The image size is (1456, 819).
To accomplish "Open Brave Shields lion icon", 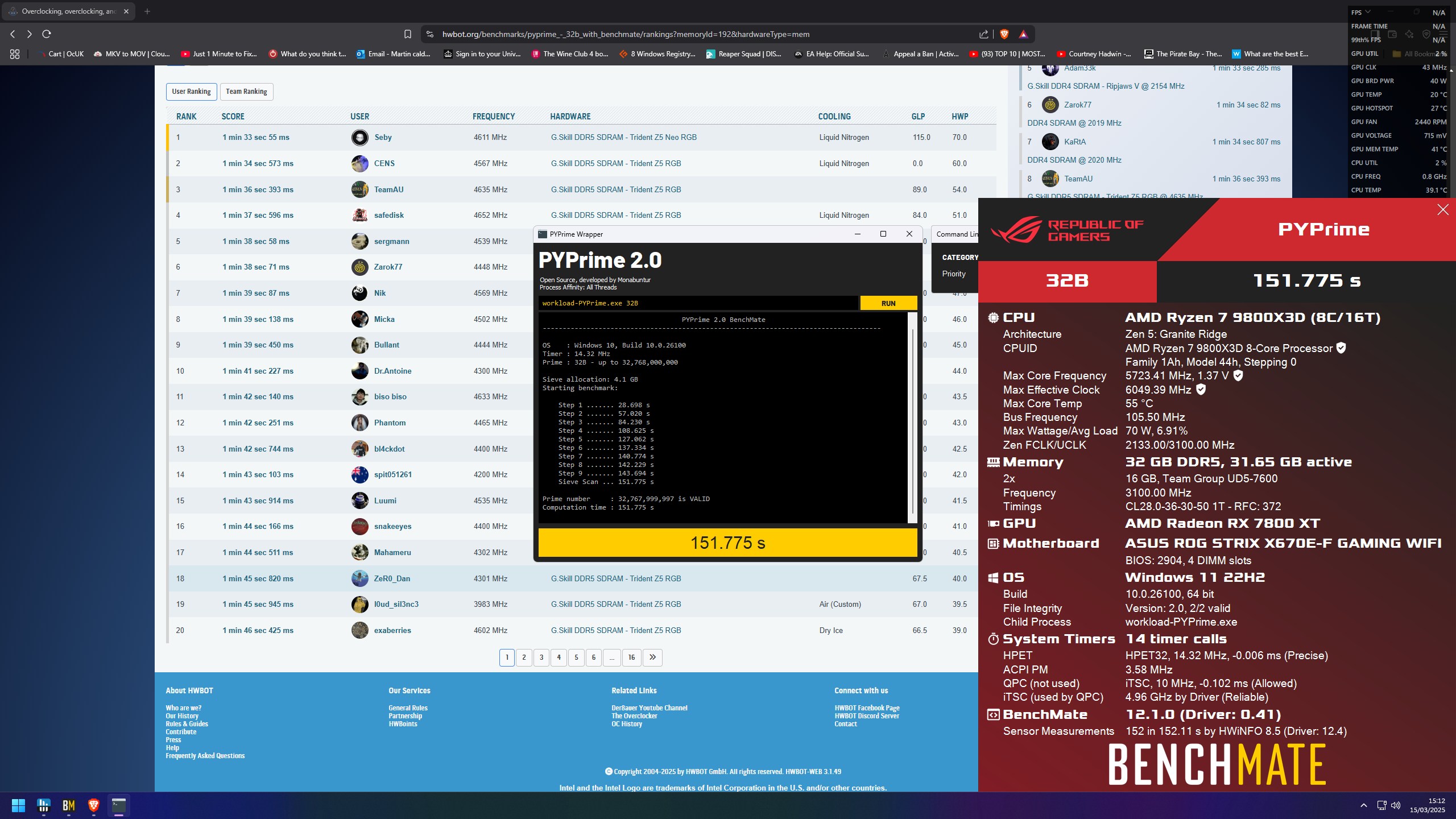I will [1004, 34].
